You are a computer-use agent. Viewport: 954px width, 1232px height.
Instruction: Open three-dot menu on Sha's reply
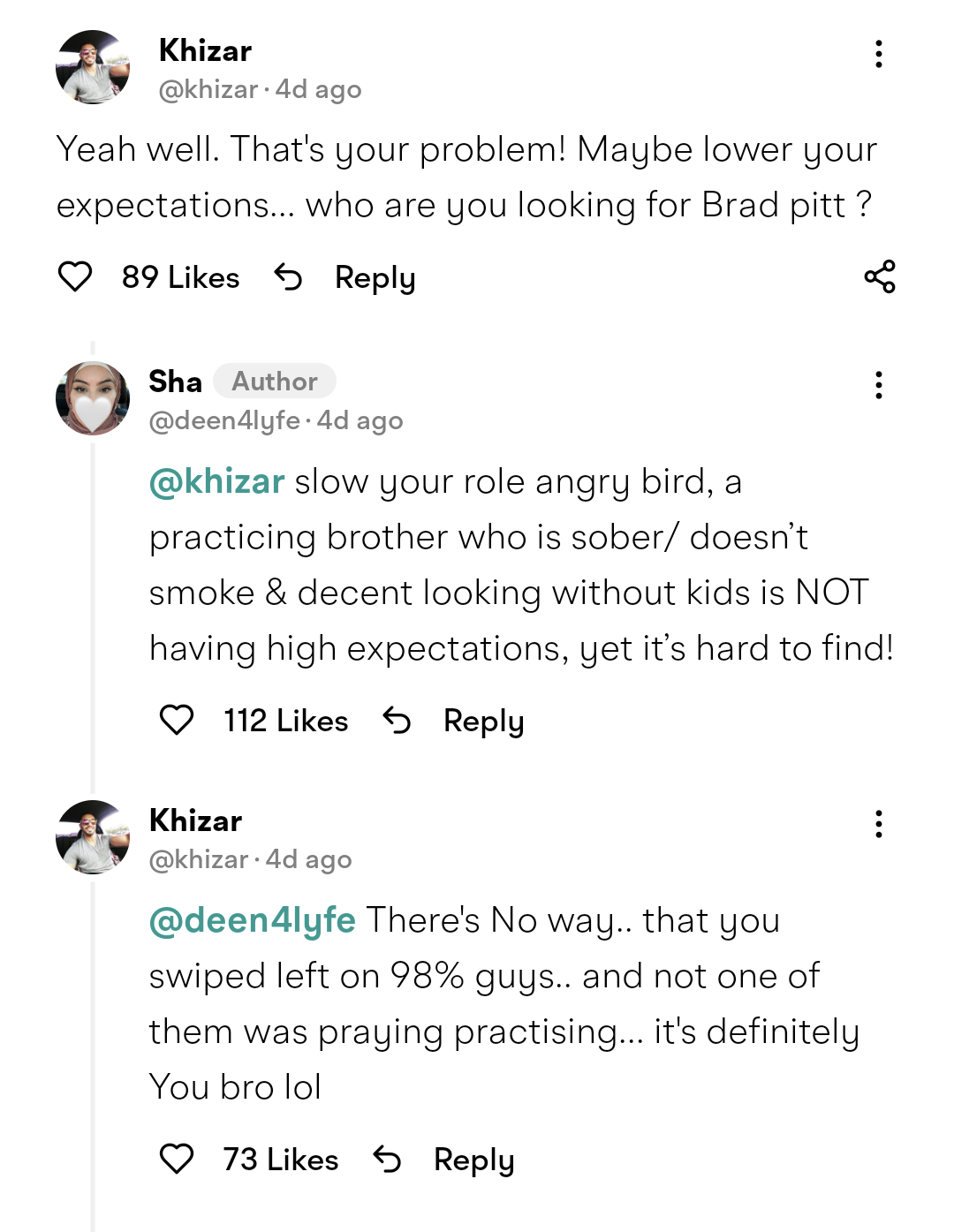pos(878,385)
